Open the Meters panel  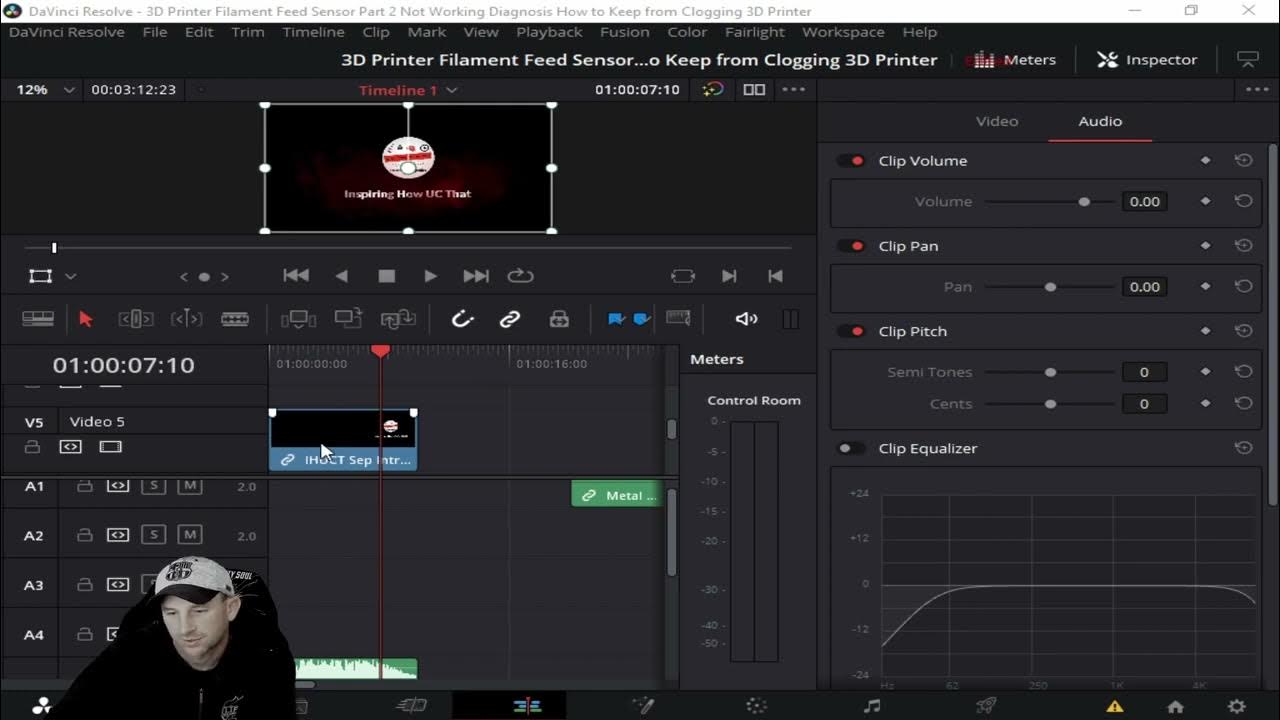point(1014,59)
